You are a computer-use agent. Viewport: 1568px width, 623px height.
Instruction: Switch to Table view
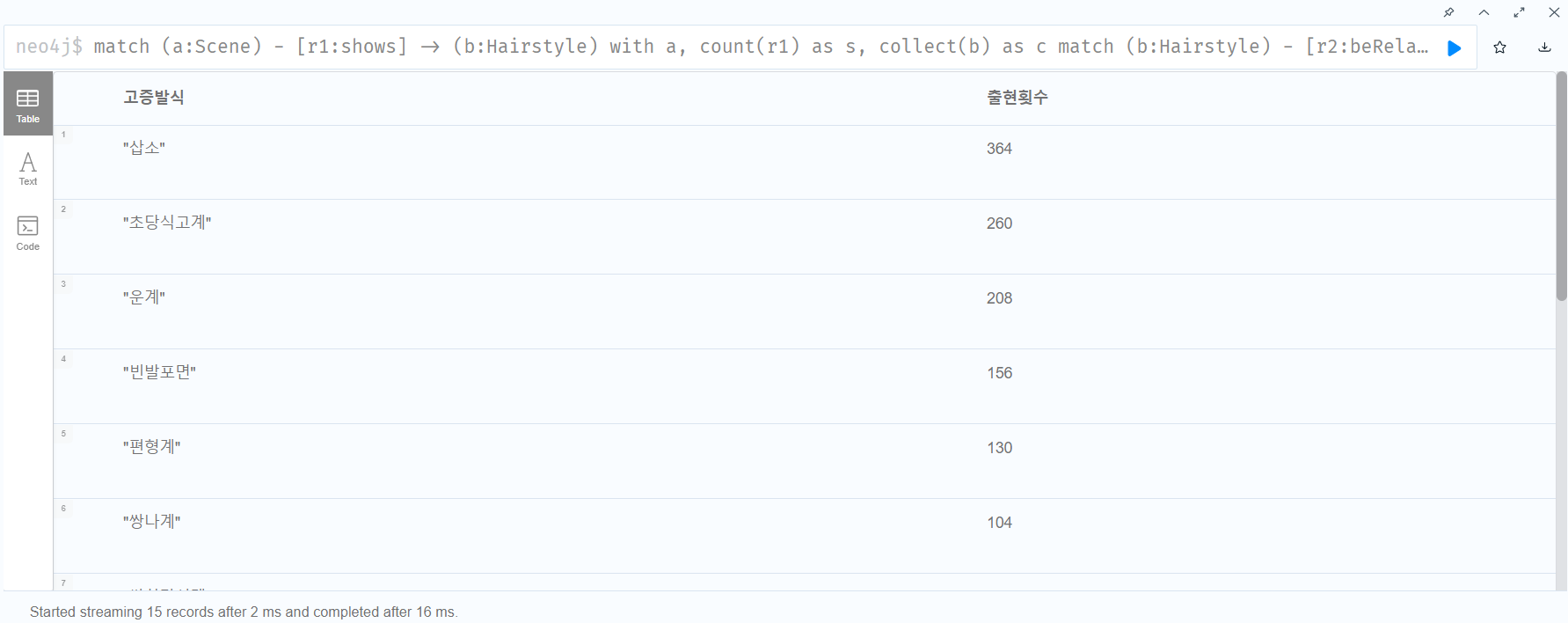tap(28, 105)
